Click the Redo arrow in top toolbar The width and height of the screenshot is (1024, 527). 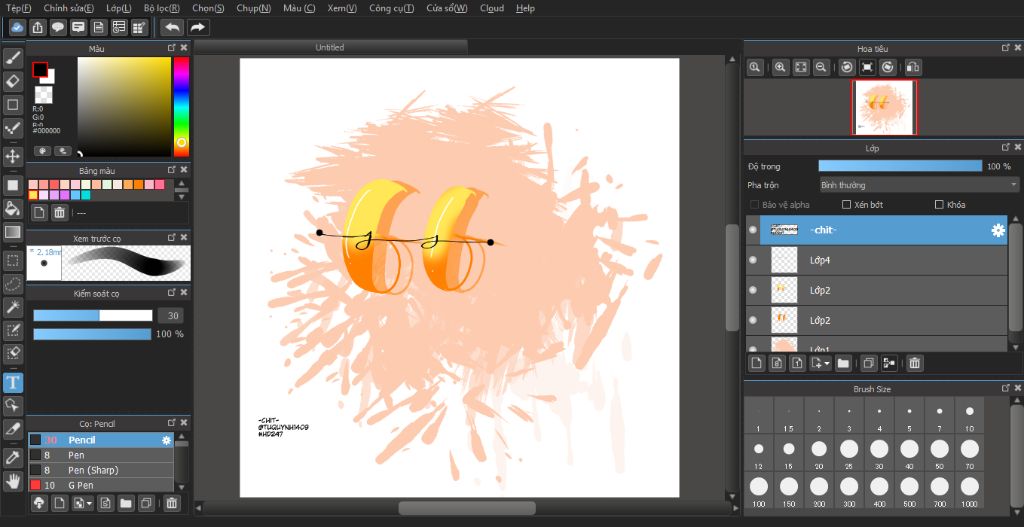click(197, 28)
